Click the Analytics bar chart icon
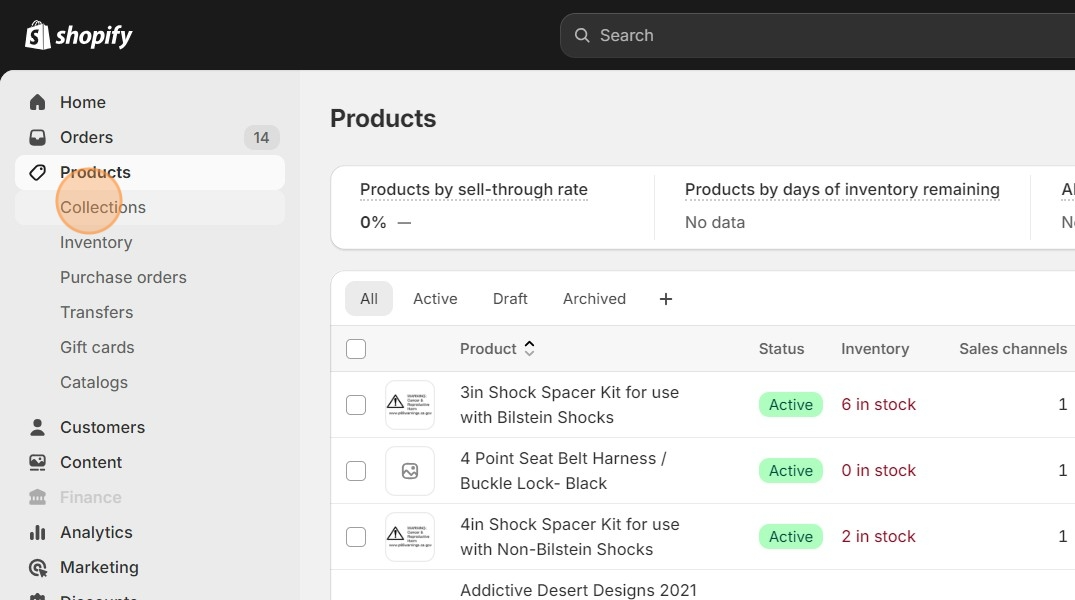 coord(38,532)
